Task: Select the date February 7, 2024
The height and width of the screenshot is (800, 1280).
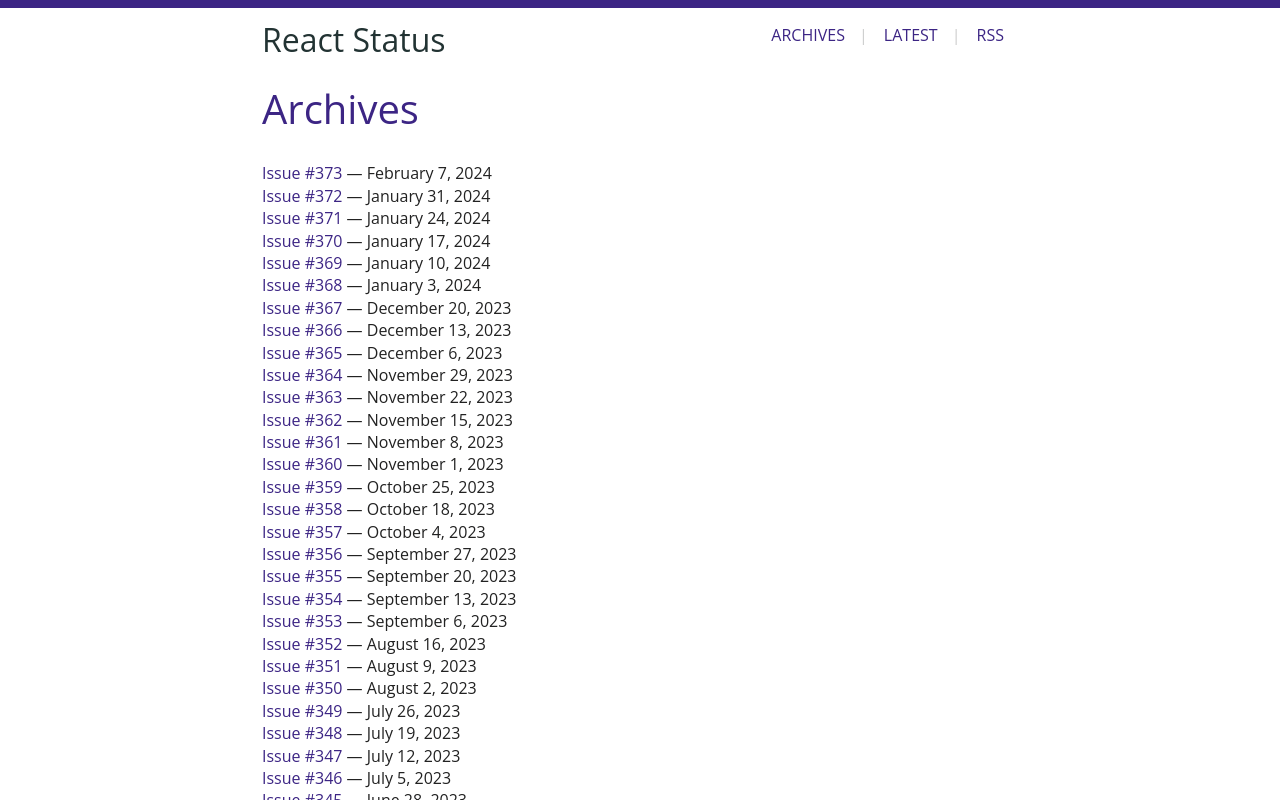Action: pyautogui.click(x=429, y=173)
